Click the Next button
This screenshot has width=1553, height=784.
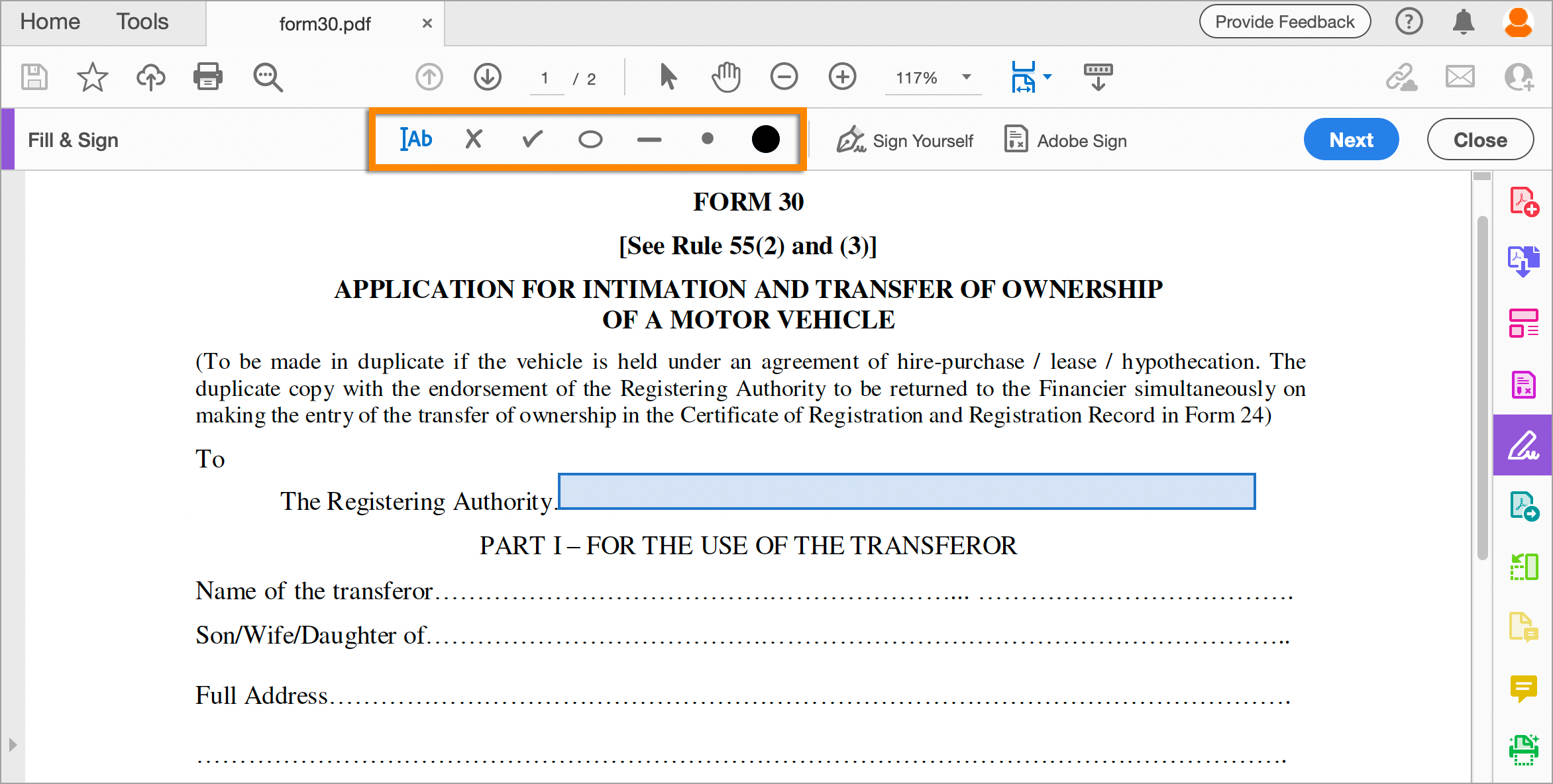coord(1351,139)
